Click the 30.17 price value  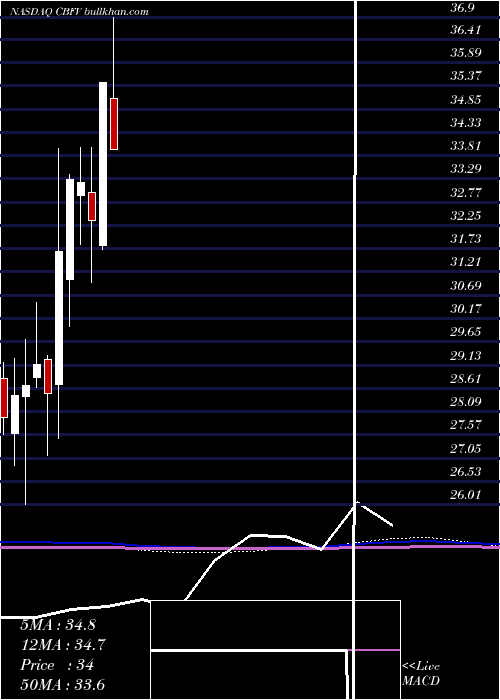pos(466,308)
